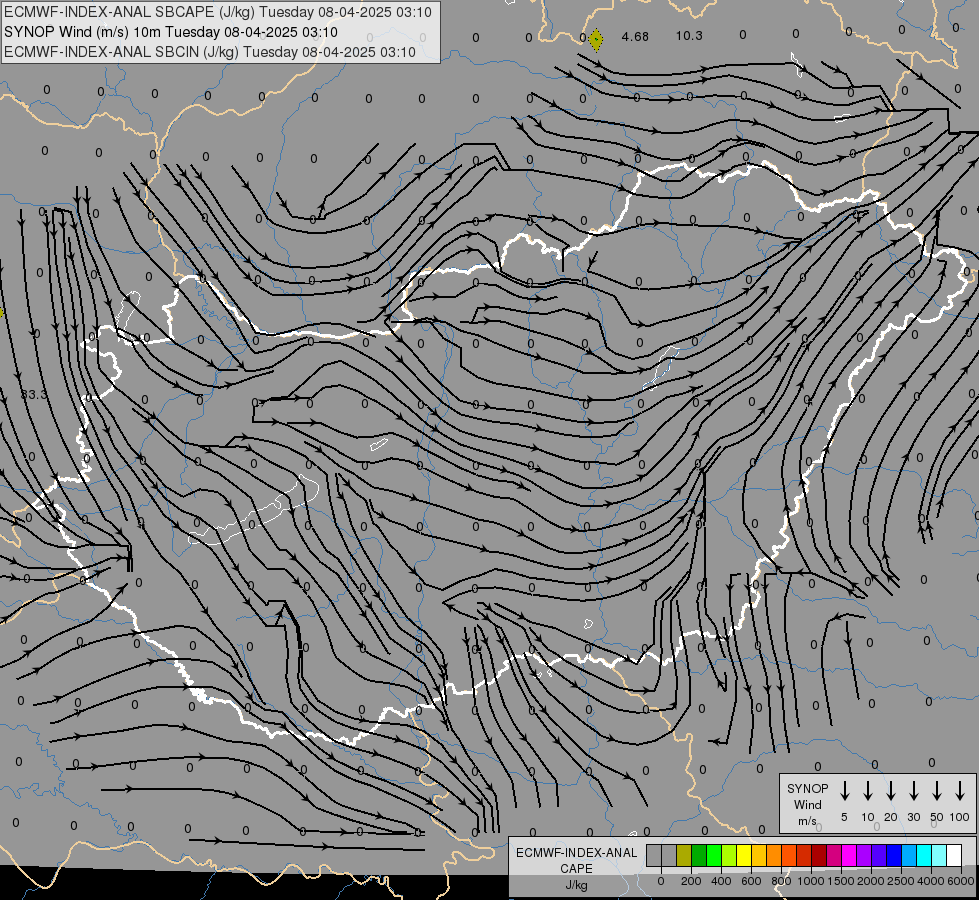Select the wind arrow above the 10 label
Image resolution: width=979 pixels, height=900 pixels.
[x=868, y=791]
